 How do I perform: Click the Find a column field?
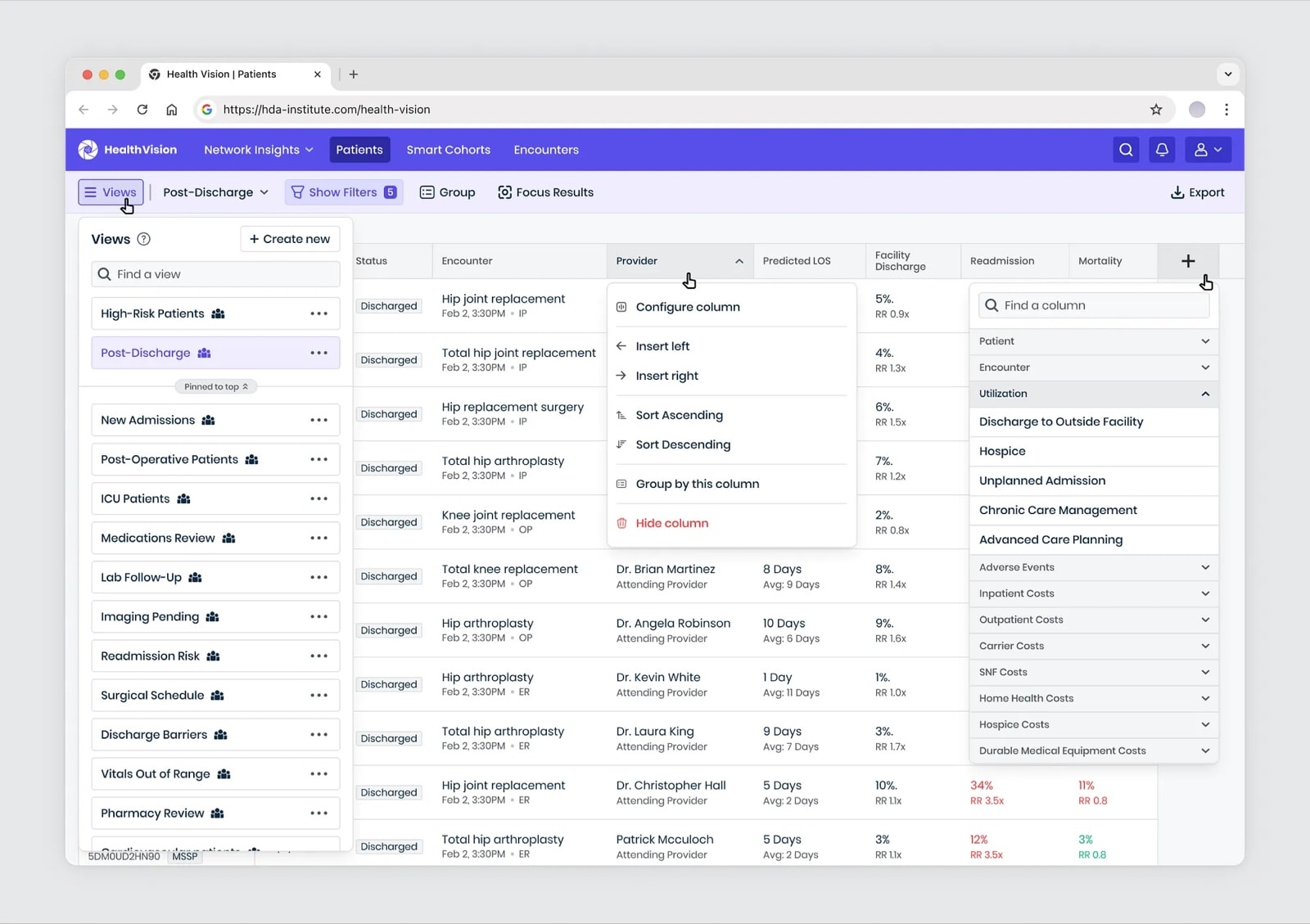pyautogui.click(x=1094, y=305)
